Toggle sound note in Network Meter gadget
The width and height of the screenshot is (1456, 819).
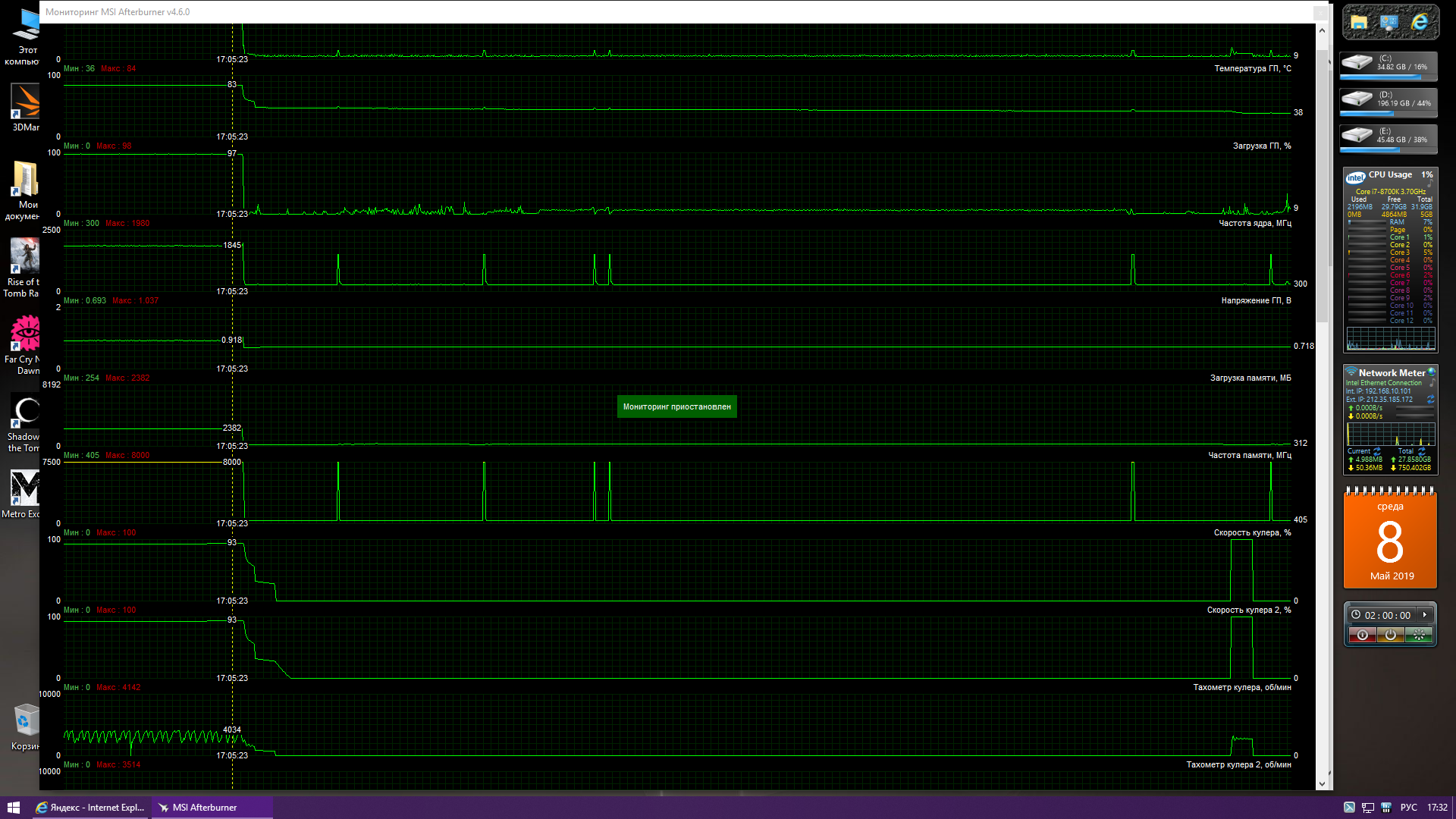click(x=1432, y=383)
